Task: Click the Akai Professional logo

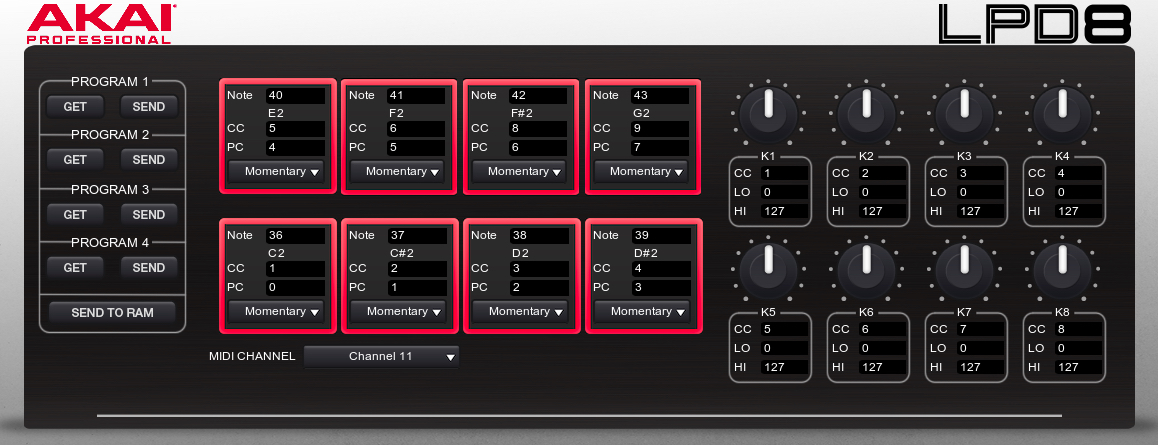Action: pyautogui.click(x=100, y=22)
